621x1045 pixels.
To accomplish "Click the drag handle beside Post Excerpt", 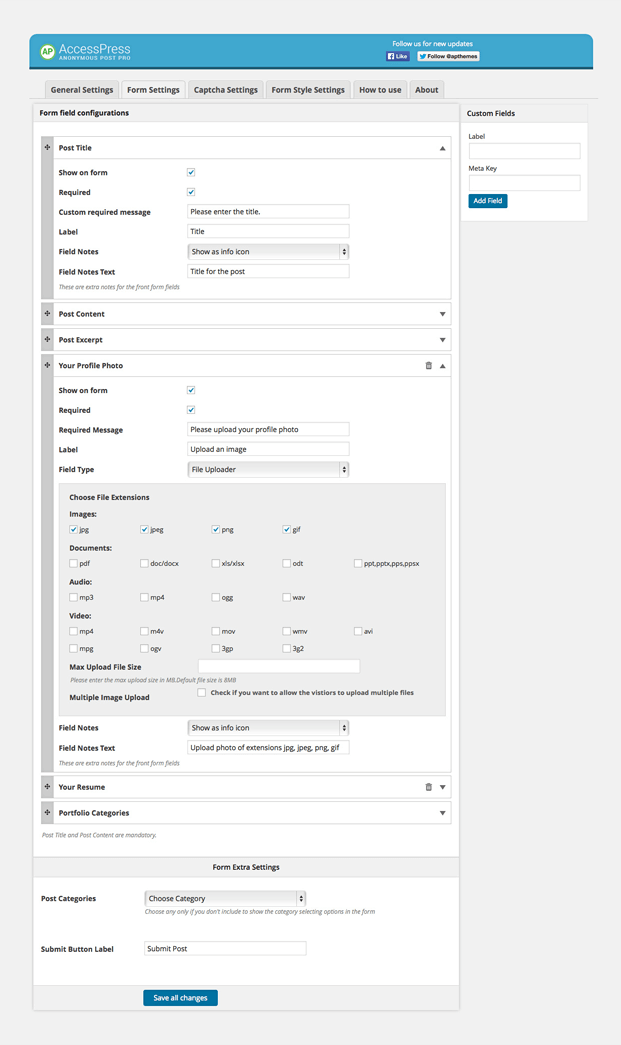I will pyautogui.click(x=47, y=339).
